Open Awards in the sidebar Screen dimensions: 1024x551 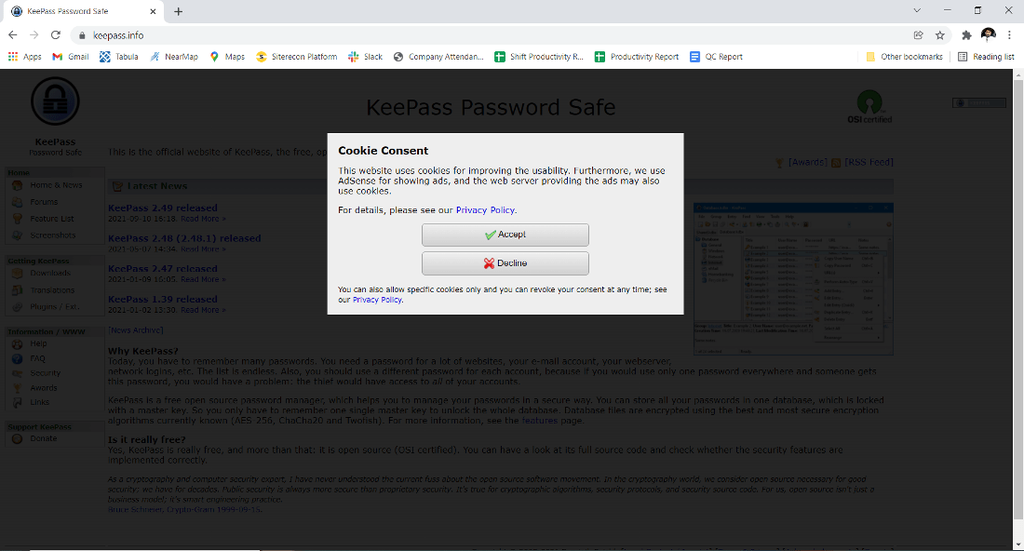43,388
